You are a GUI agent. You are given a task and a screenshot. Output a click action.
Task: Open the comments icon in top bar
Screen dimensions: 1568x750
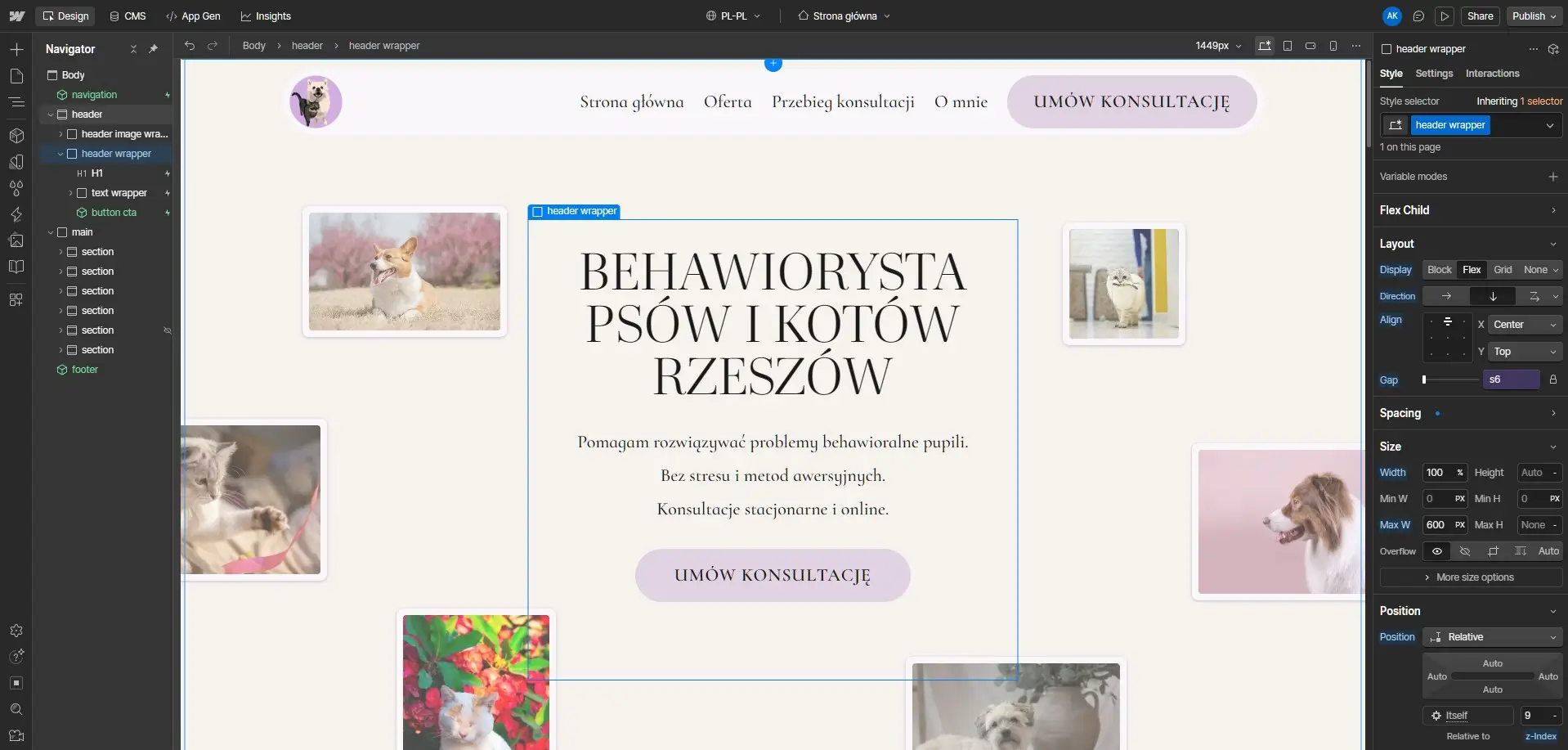pyautogui.click(x=1418, y=16)
